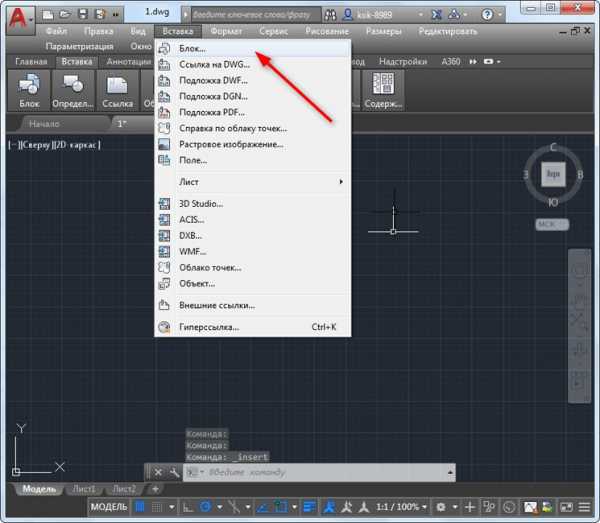This screenshot has height=523, width=600.
Task: Toggle snap mode in status bar
Action: [157, 507]
